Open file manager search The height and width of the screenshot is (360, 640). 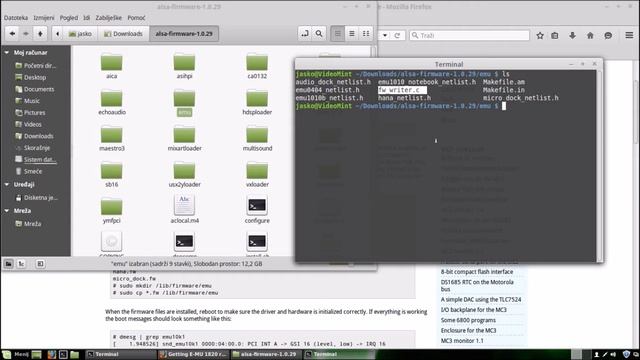click(319, 34)
